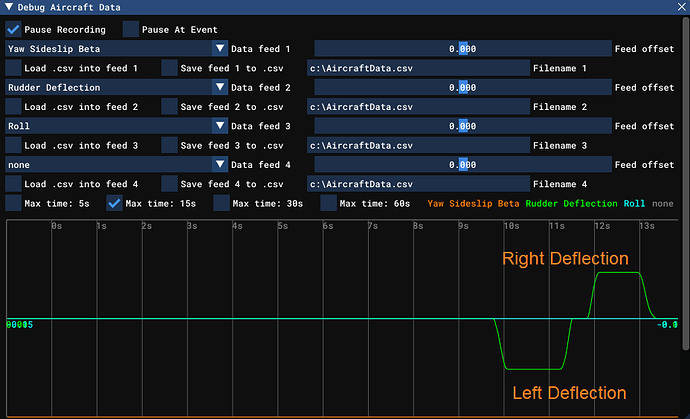Open the Yaw Sideslip Beta feed dropdown
The image size is (690, 419).
(x=116, y=48)
